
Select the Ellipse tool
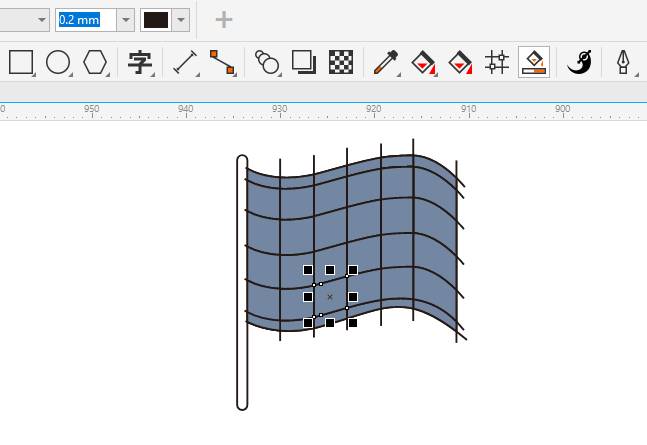point(58,62)
